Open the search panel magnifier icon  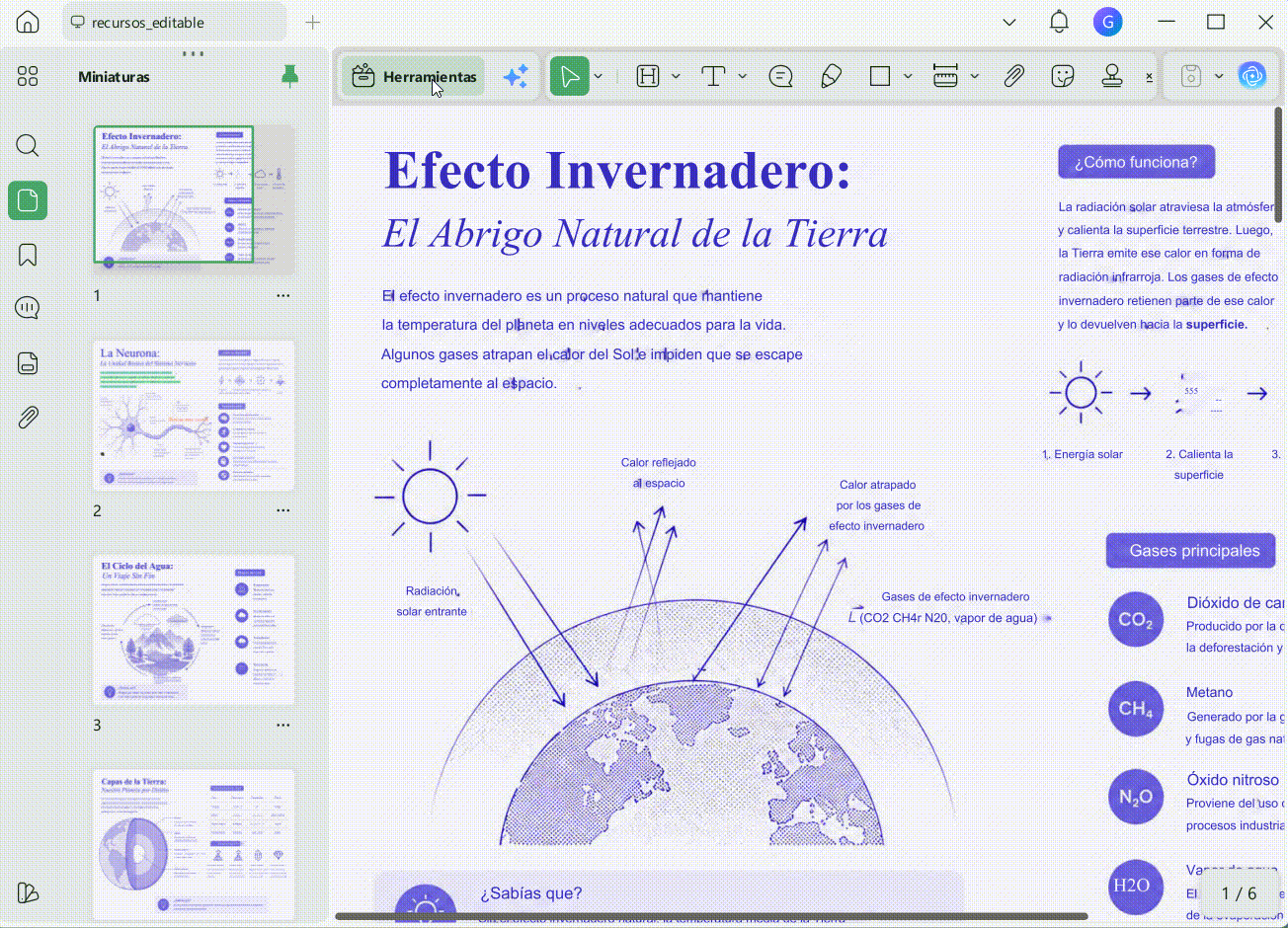point(28,146)
